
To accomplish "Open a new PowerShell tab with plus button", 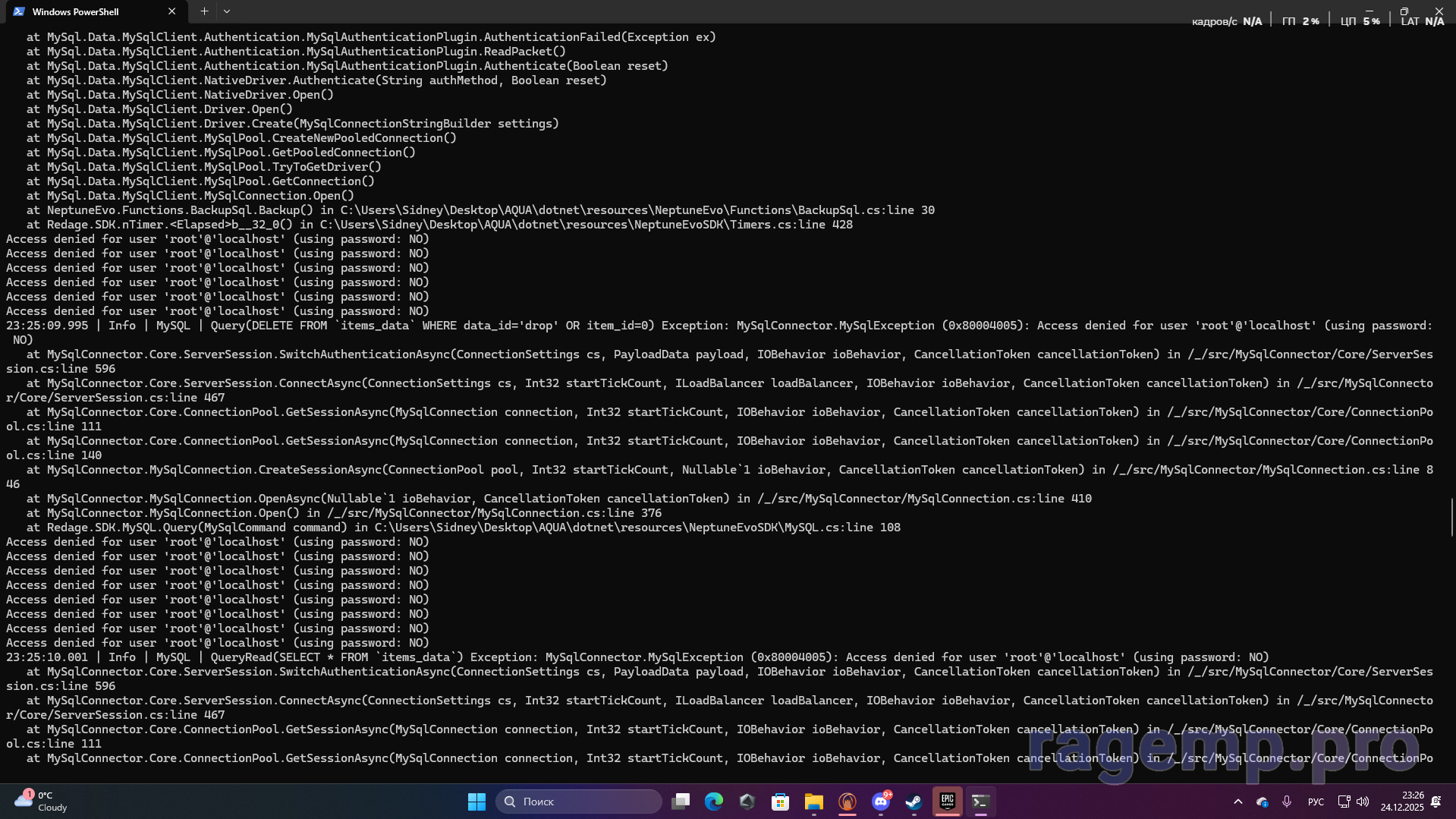I will click(x=204, y=11).
